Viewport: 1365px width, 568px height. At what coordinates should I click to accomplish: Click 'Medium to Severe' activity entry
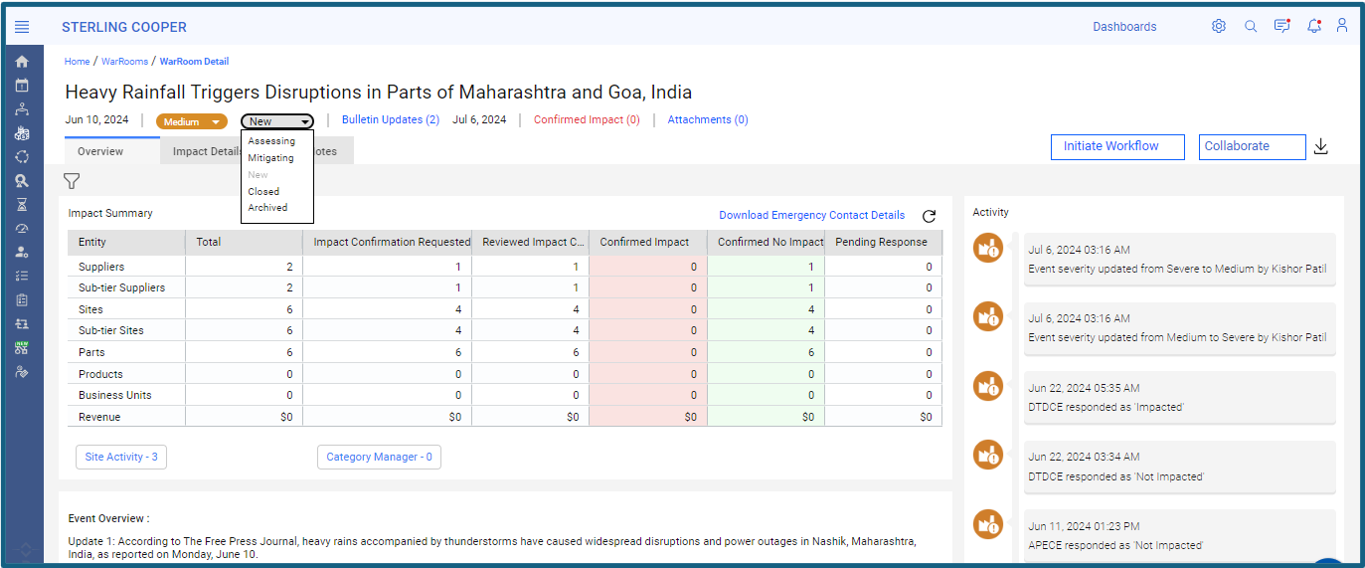[1179, 328]
